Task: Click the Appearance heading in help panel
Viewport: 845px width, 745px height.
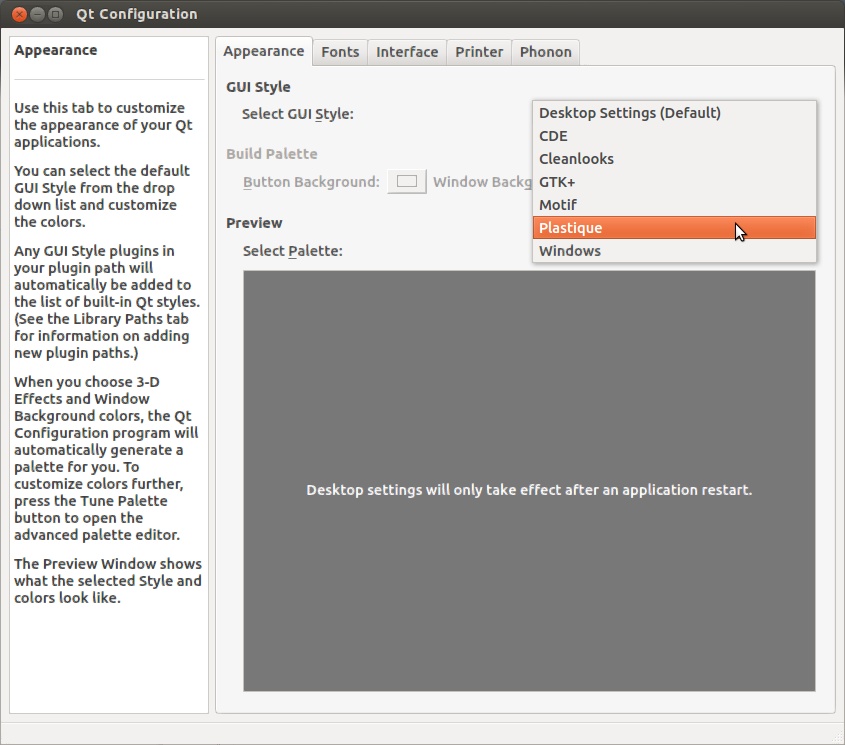Action: (x=56, y=50)
